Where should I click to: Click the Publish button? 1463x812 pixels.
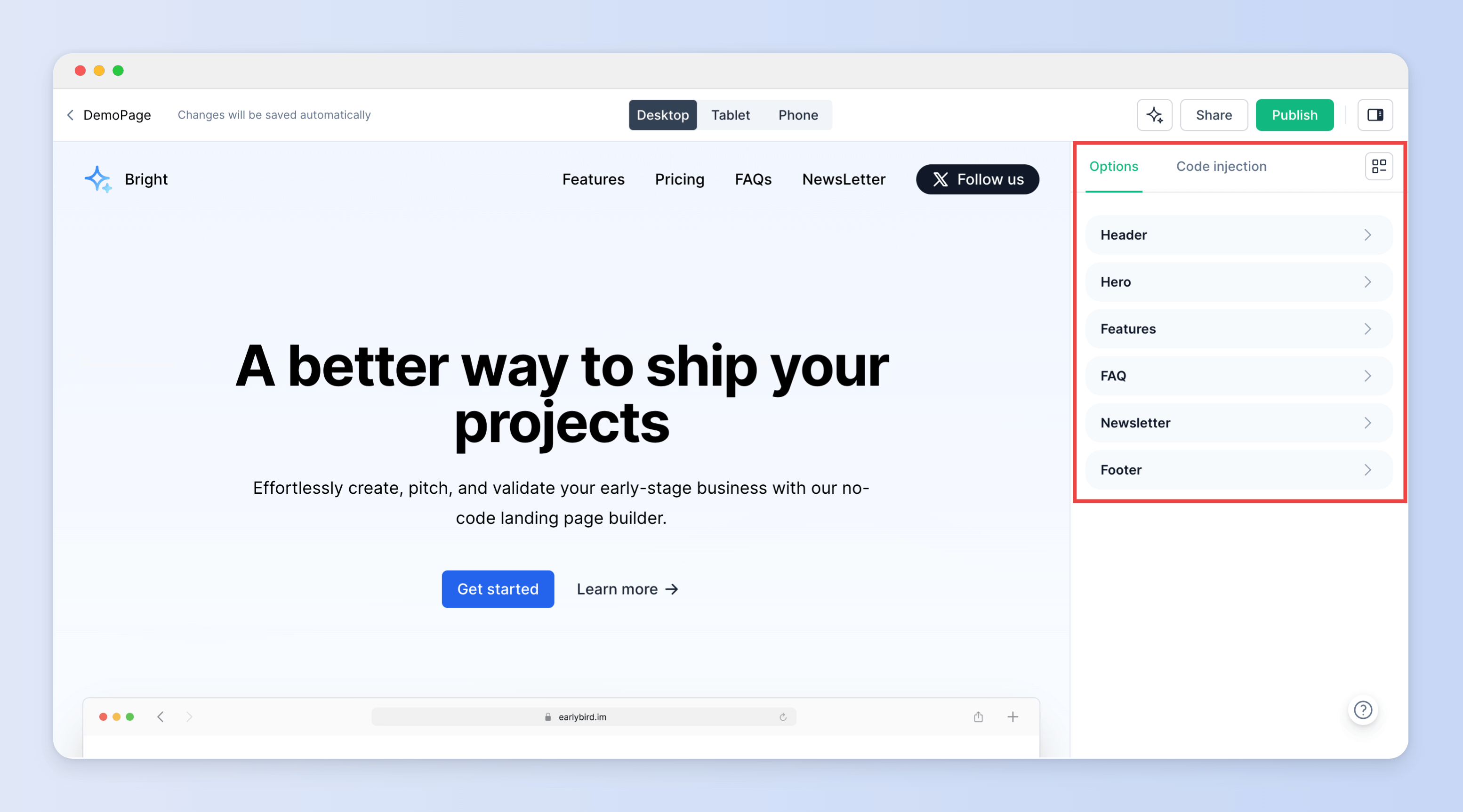[x=1294, y=114]
